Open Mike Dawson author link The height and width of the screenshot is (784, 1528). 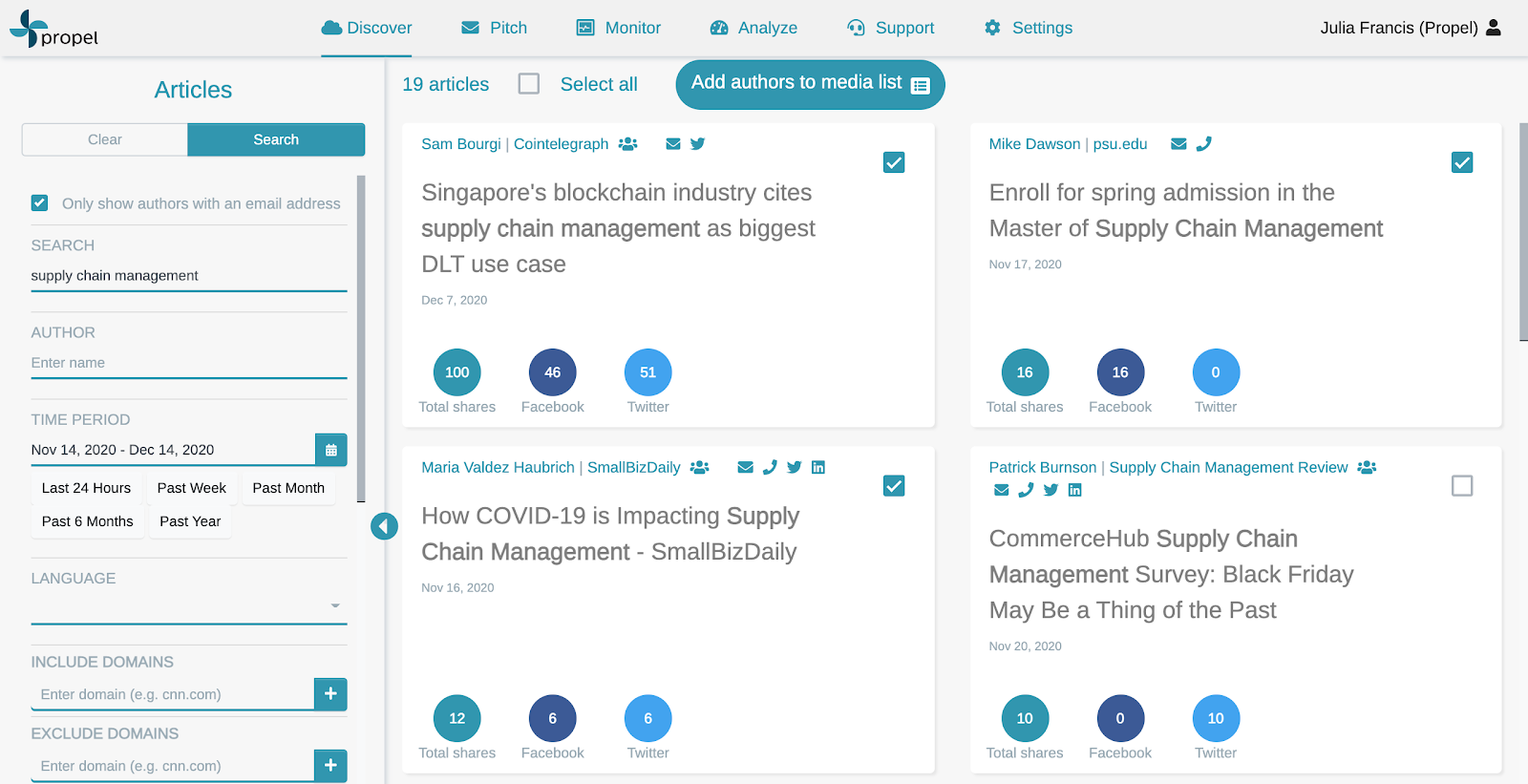tap(1034, 144)
